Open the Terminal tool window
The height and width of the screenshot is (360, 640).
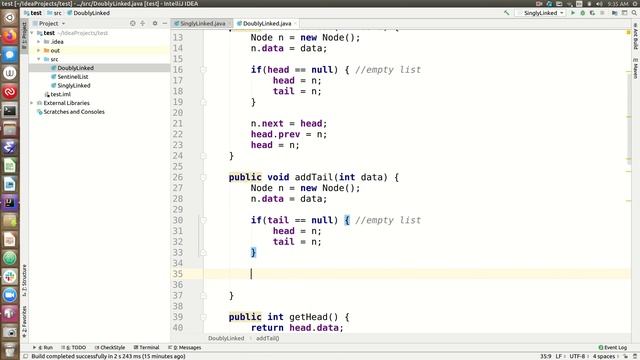click(147, 347)
